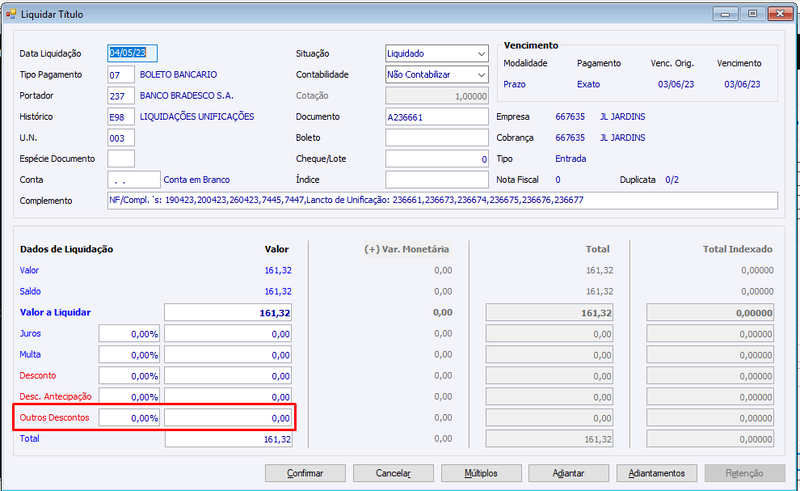Click the Juros percentage field
The height and width of the screenshot is (491, 800).
click(x=129, y=334)
